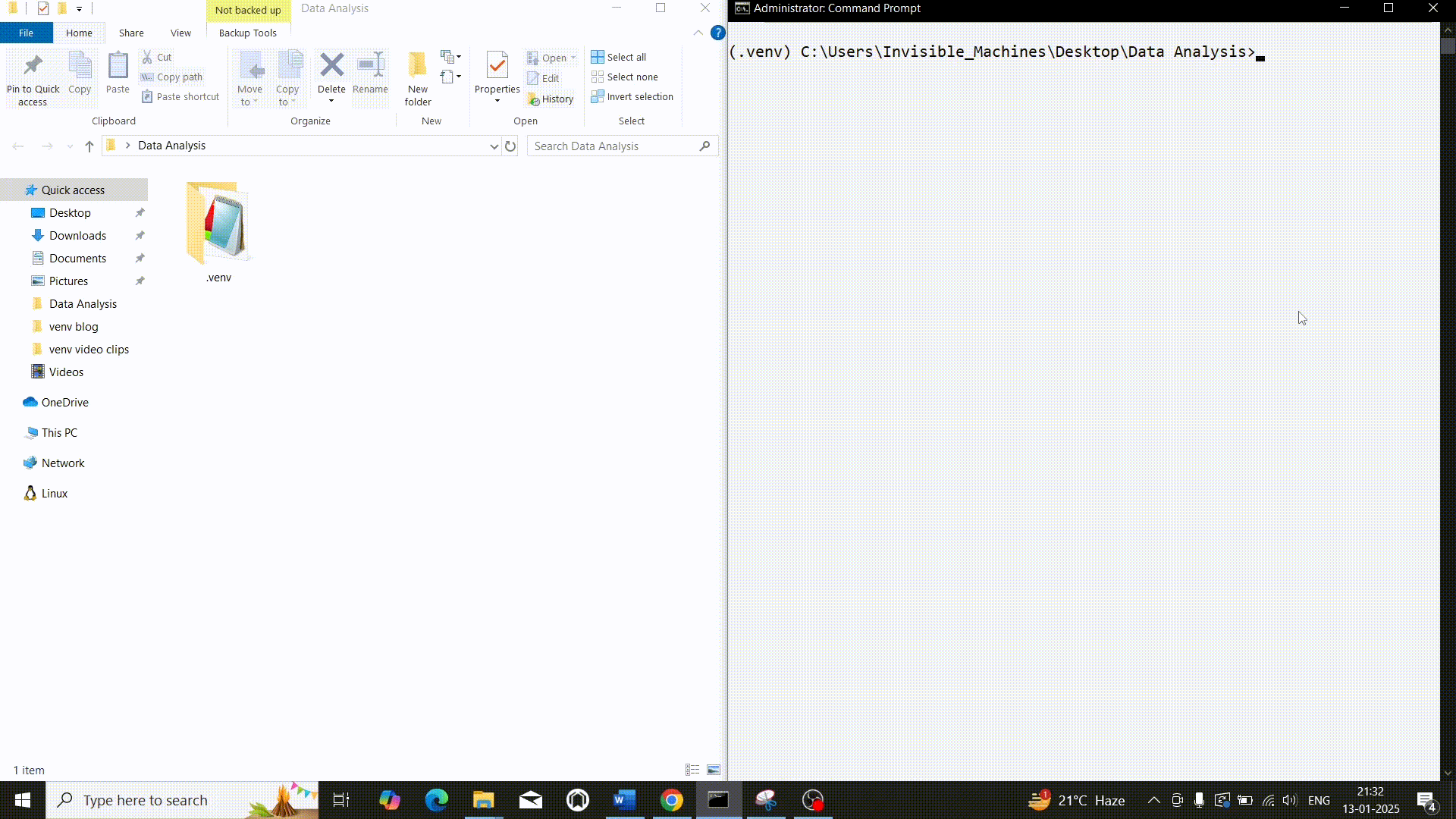Open the Recent locations dropdown
This screenshot has height=819, width=1456.
pyautogui.click(x=70, y=146)
